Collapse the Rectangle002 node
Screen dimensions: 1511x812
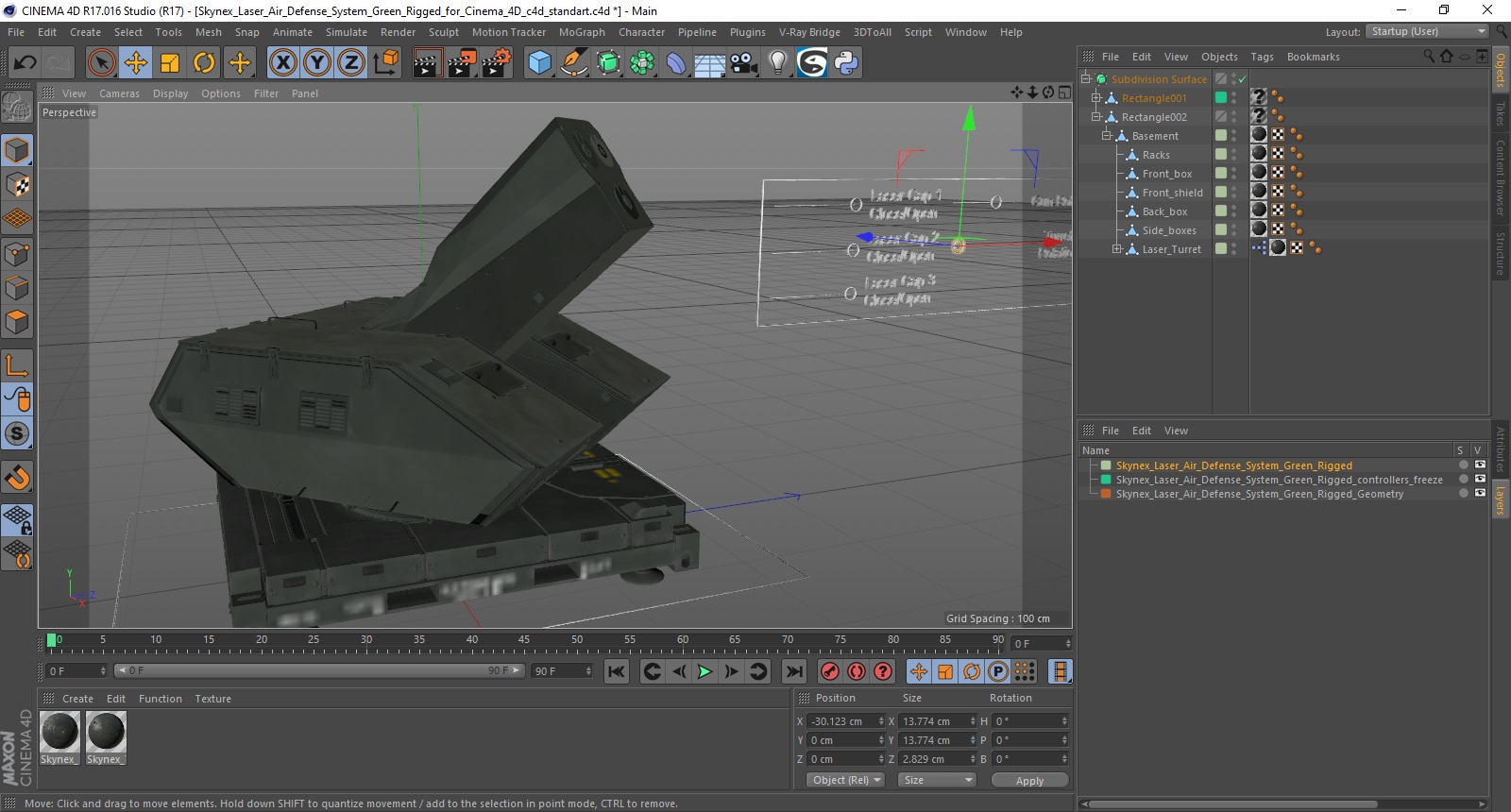coord(1096,117)
